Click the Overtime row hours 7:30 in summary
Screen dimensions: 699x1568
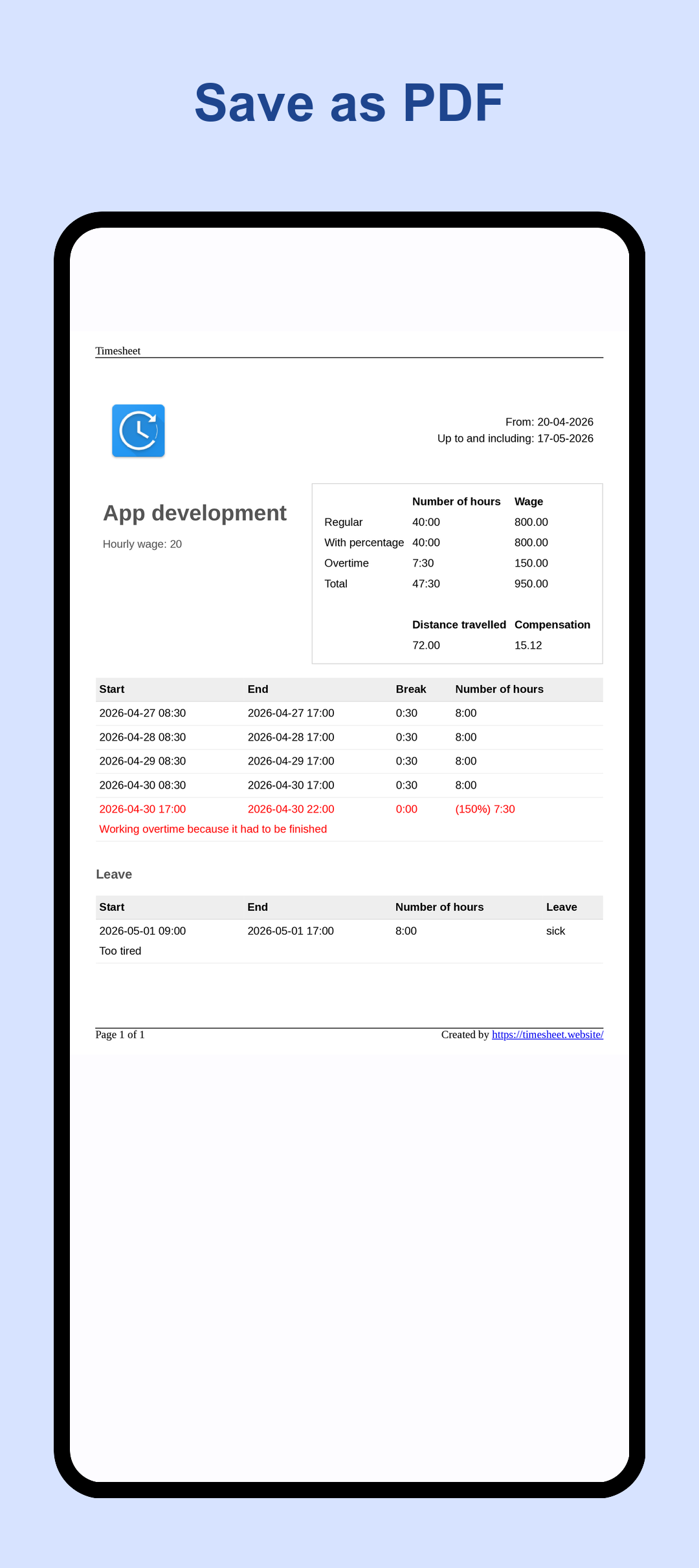pos(423,563)
